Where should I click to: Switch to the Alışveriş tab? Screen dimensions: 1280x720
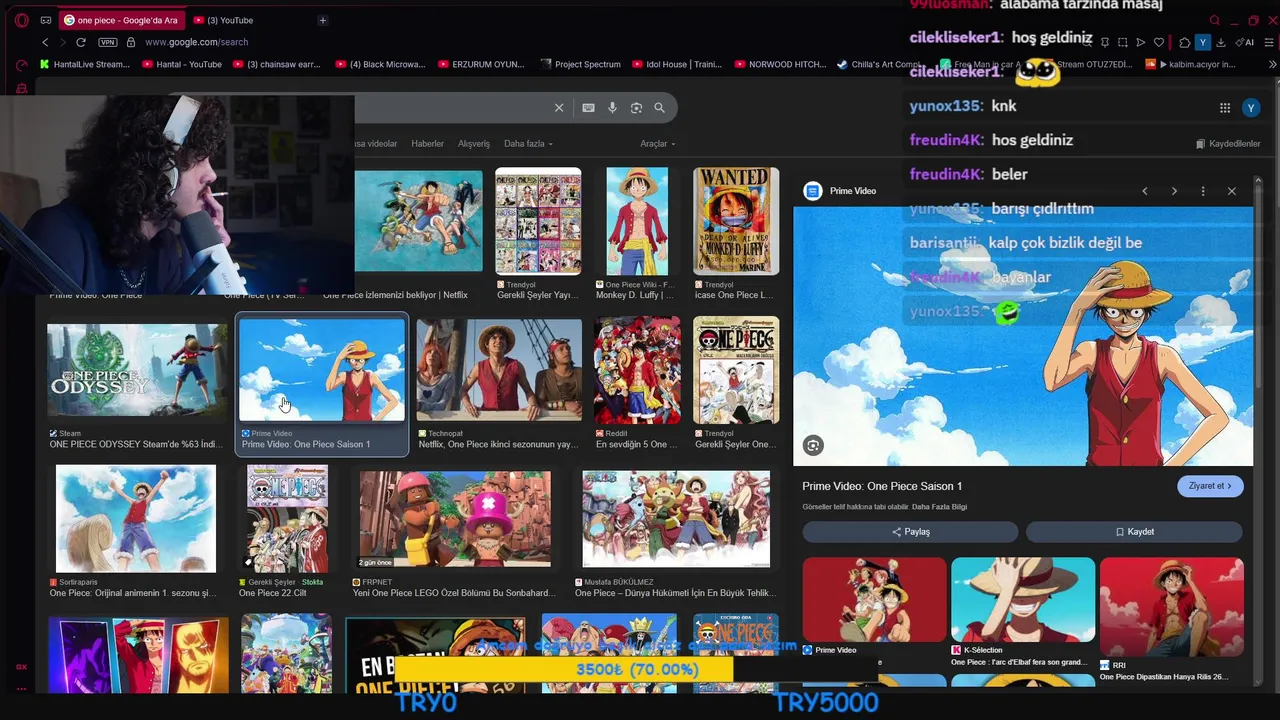[474, 144]
